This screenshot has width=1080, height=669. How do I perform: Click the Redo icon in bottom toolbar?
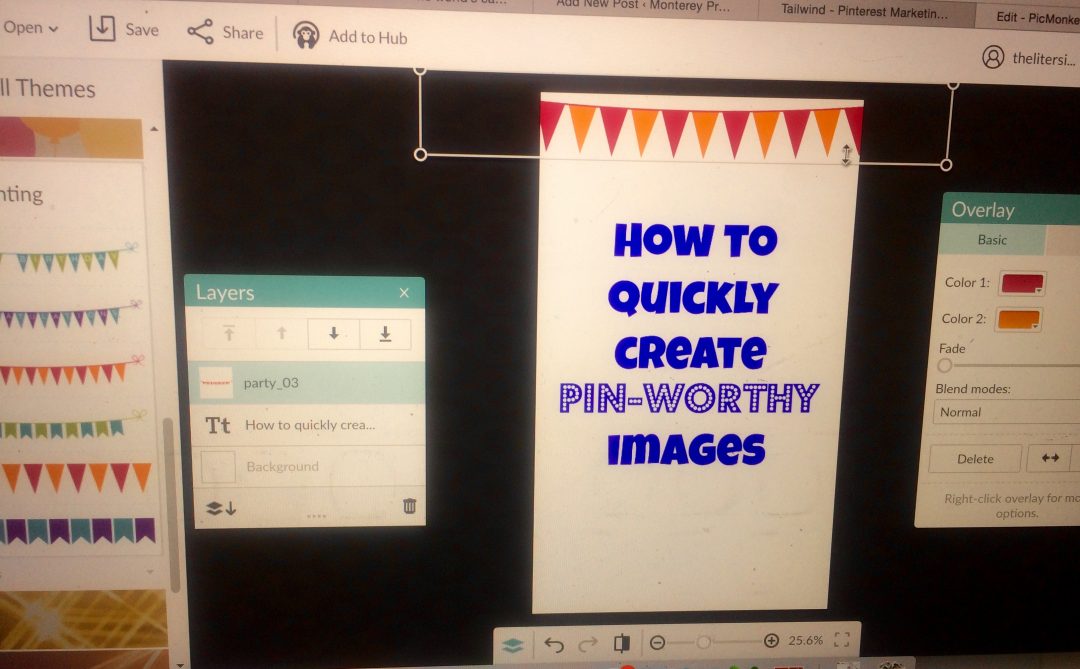coord(587,643)
